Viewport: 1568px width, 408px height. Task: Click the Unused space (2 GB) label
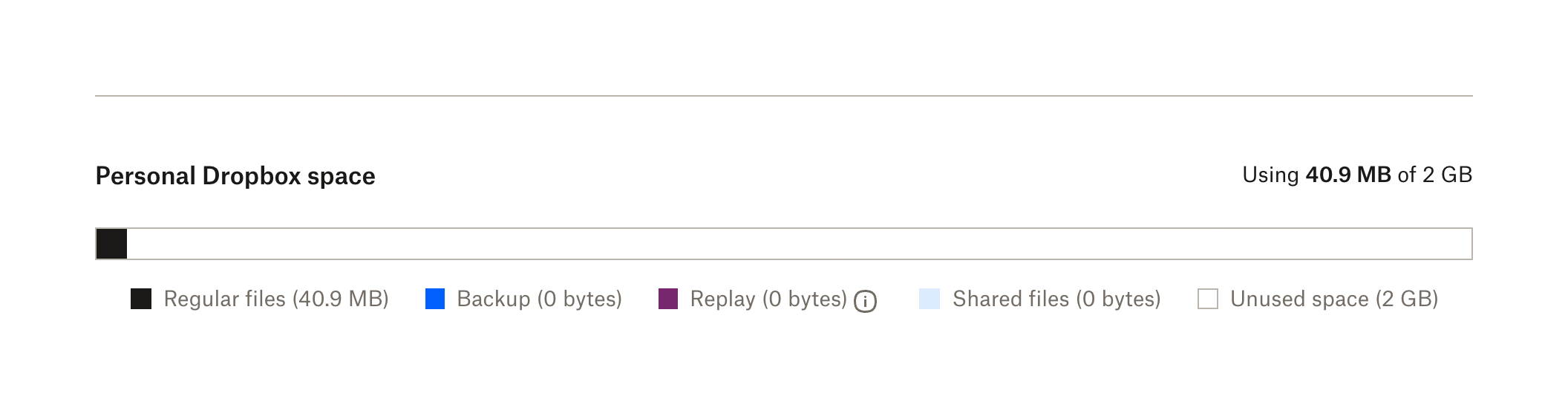tap(1334, 299)
